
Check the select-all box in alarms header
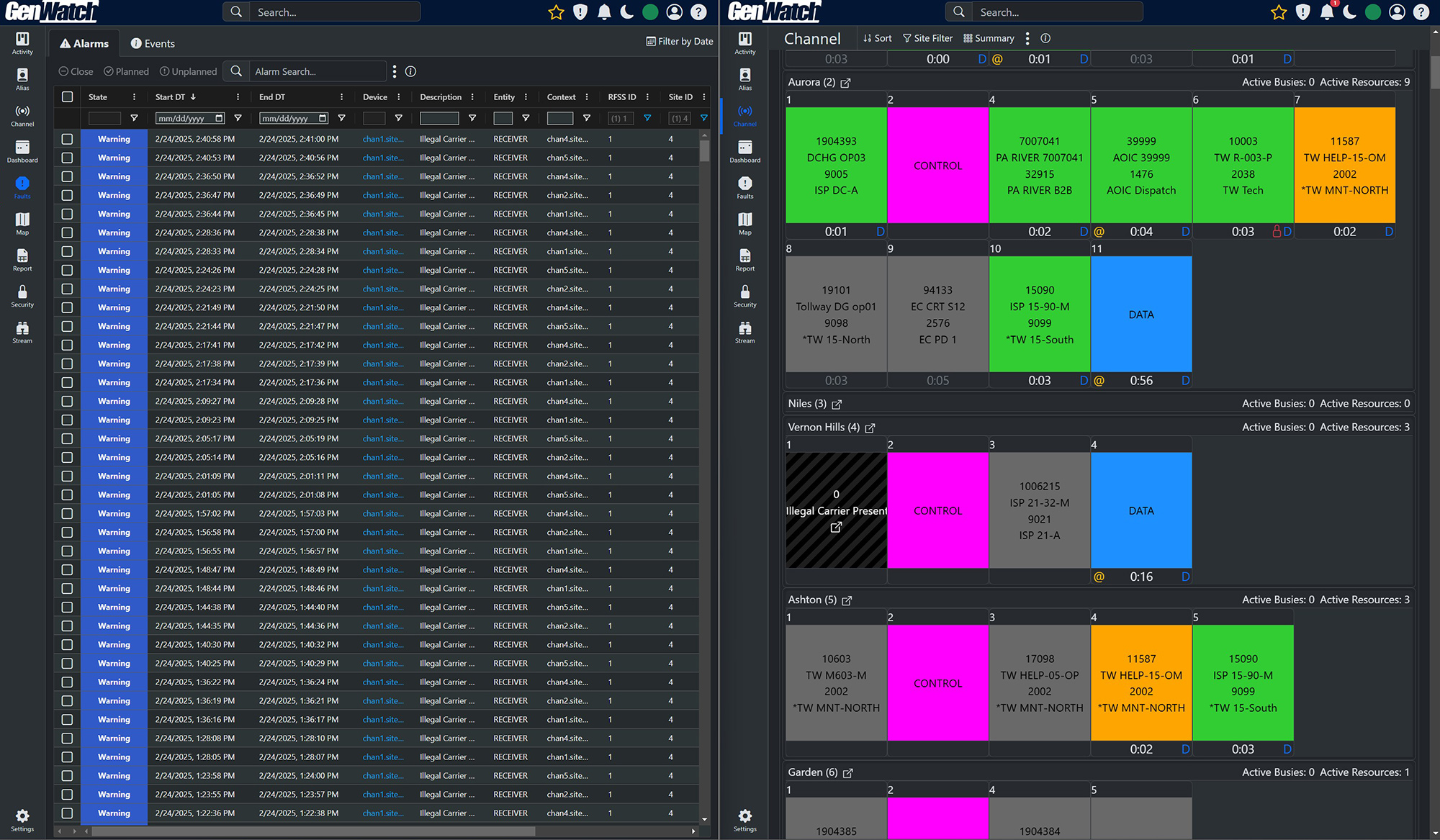click(x=67, y=97)
